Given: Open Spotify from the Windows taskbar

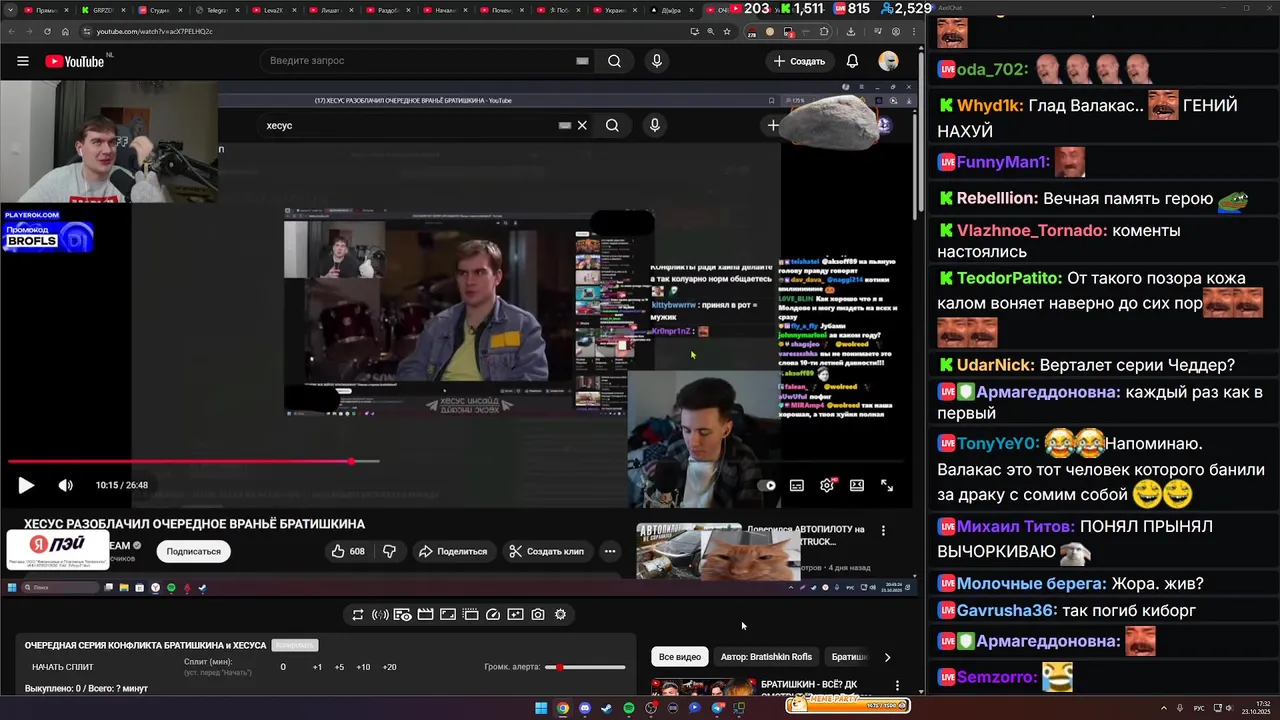Looking at the screenshot, I should click(629, 708).
